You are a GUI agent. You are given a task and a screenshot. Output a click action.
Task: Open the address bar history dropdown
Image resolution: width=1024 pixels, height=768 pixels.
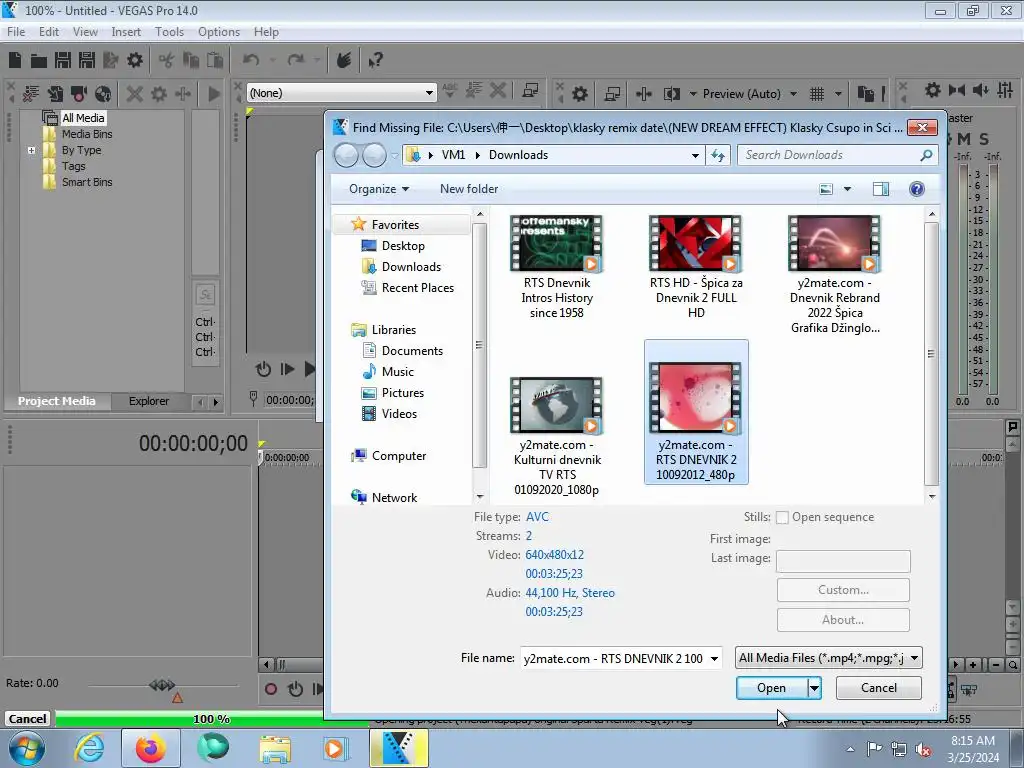point(696,155)
